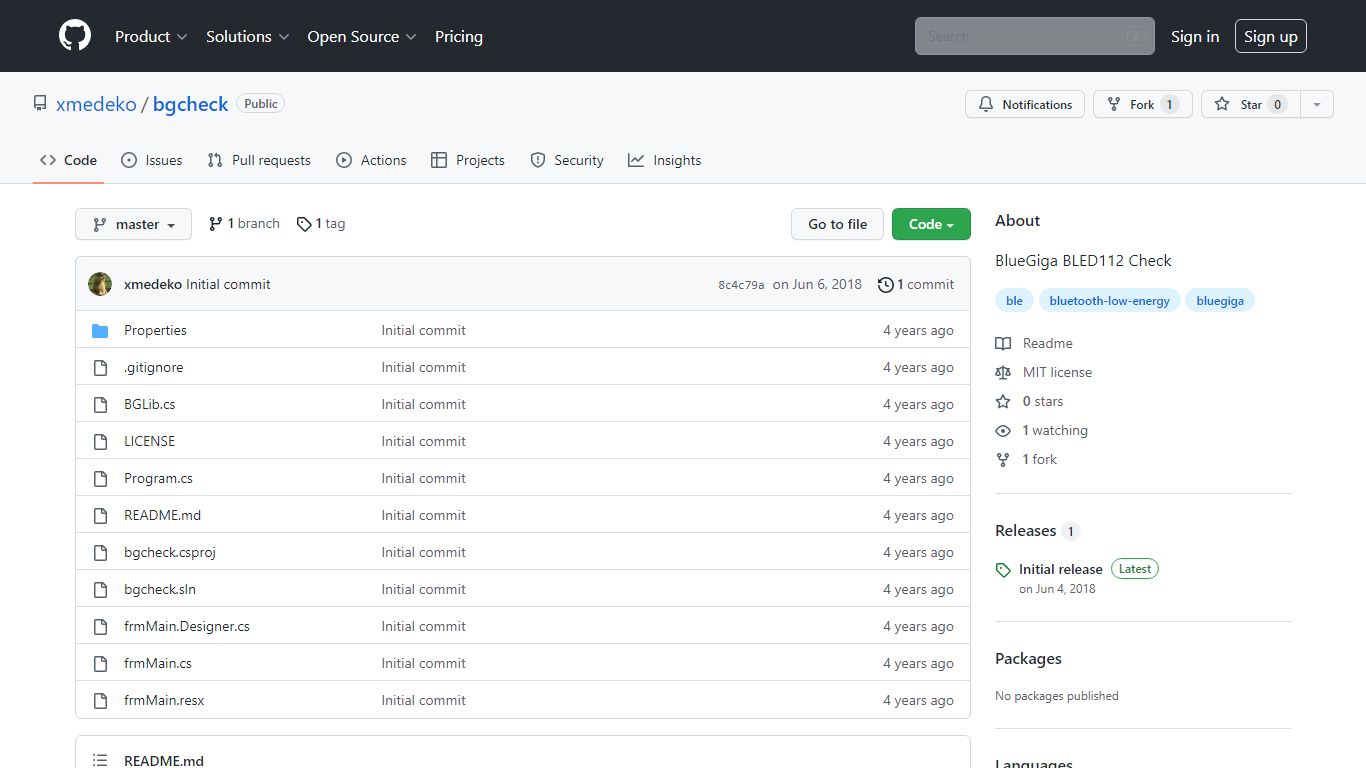The height and width of the screenshot is (768, 1366).
Task: Click the Notifications button
Action: pyautogui.click(x=1025, y=104)
